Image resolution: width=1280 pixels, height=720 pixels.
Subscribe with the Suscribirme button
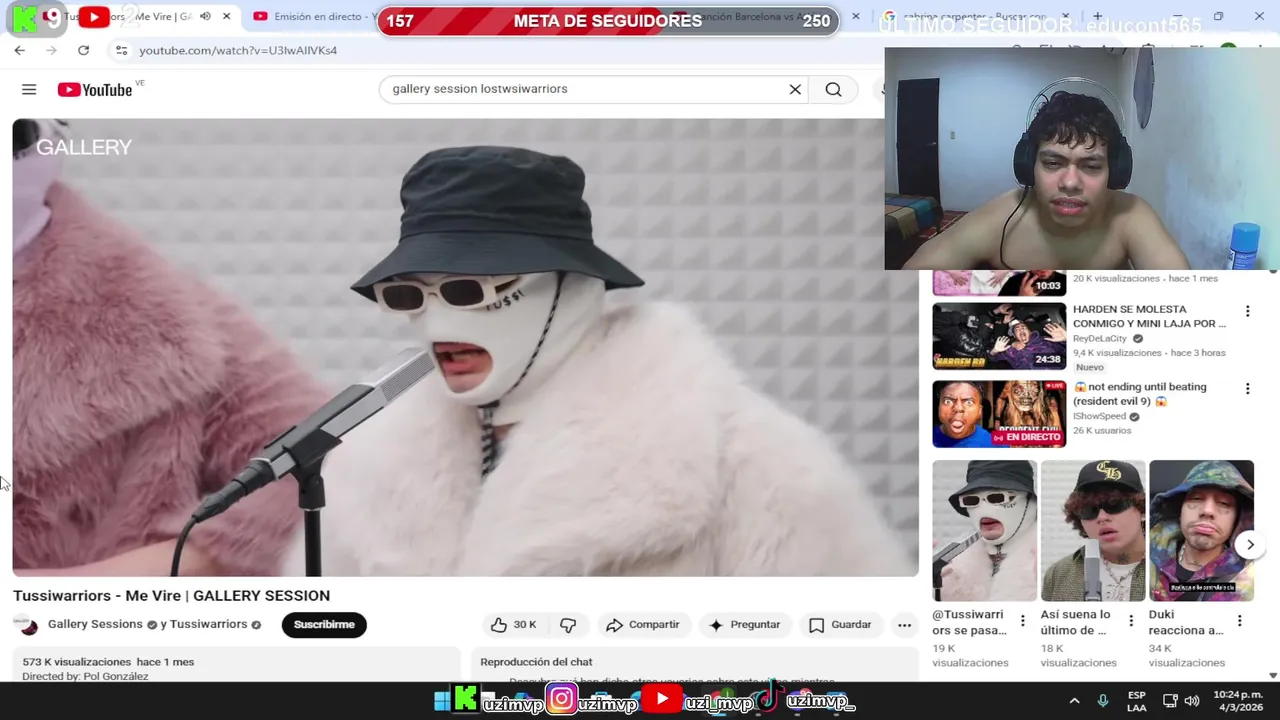(x=324, y=625)
